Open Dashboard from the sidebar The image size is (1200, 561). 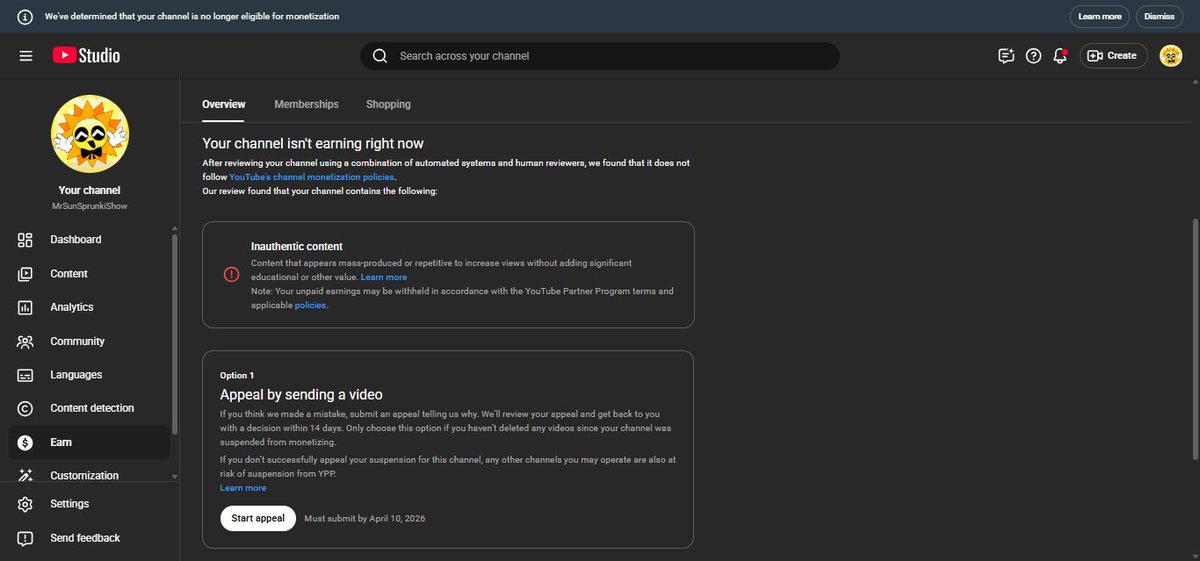coord(89,240)
